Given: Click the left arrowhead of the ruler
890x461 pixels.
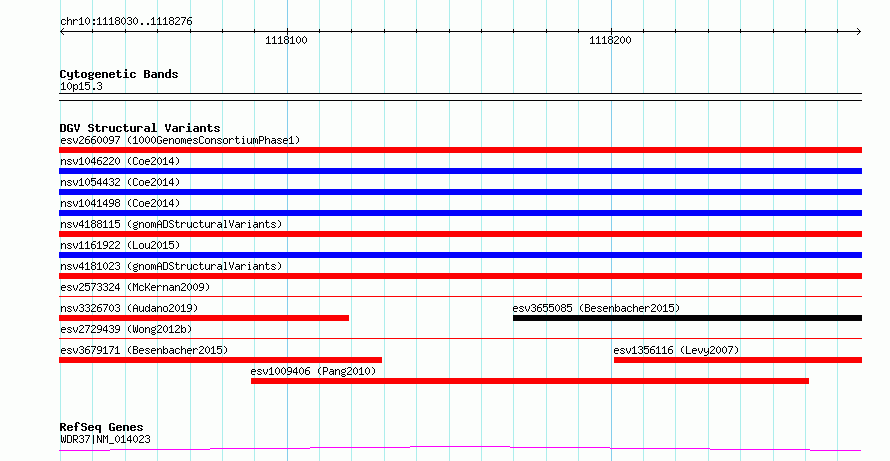Looking at the screenshot, I should (62, 32).
